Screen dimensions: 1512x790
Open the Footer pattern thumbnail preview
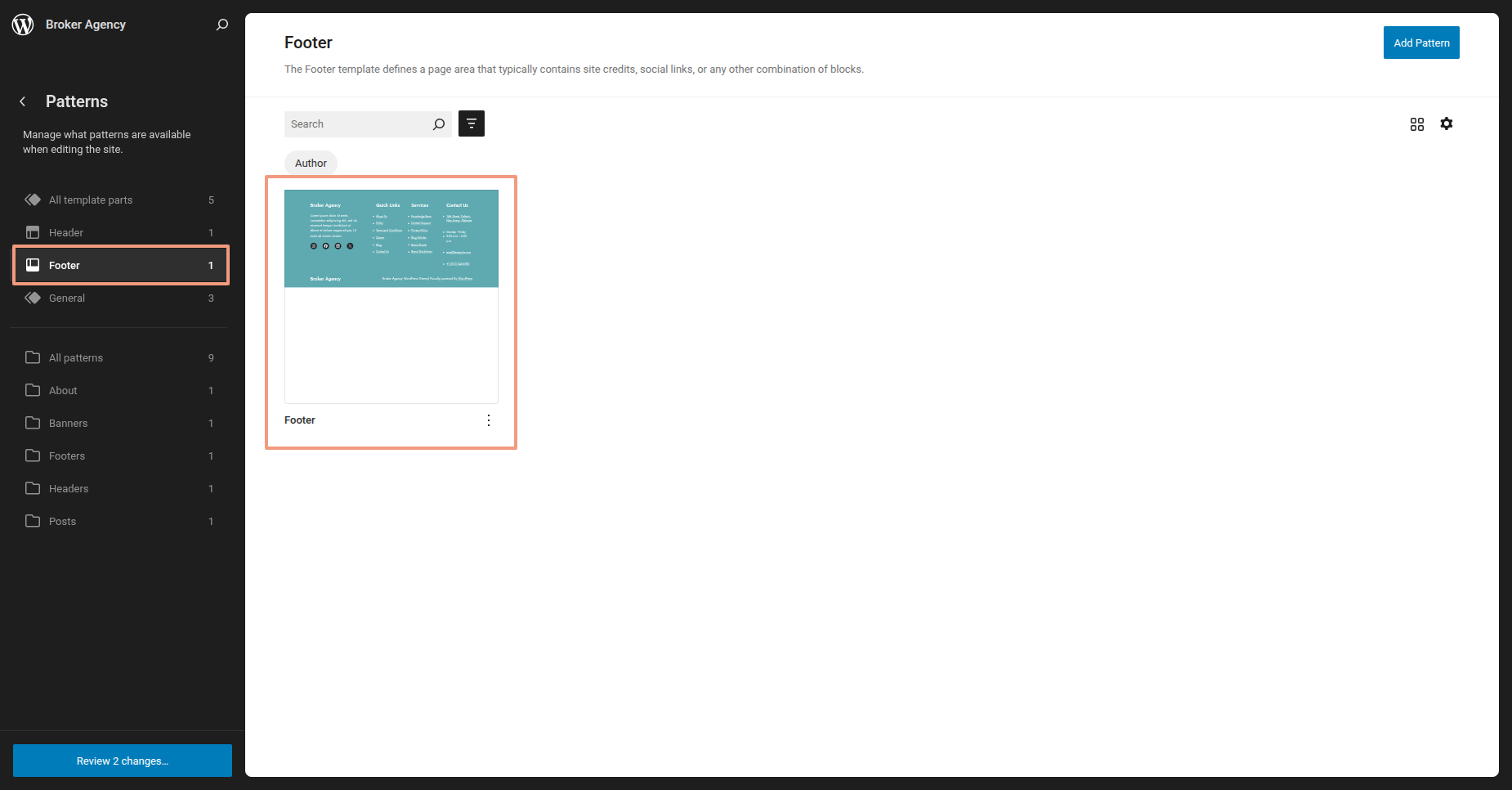click(391, 296)
